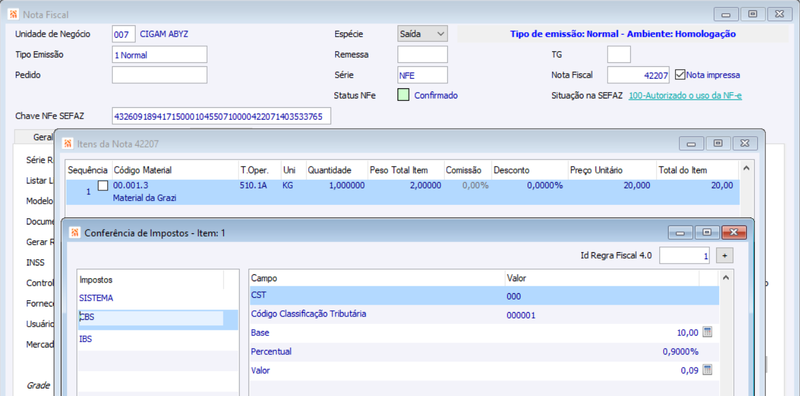Click the Impostos list header
The height and width of the screenshot is (396, 800).
tap(151, 280)
